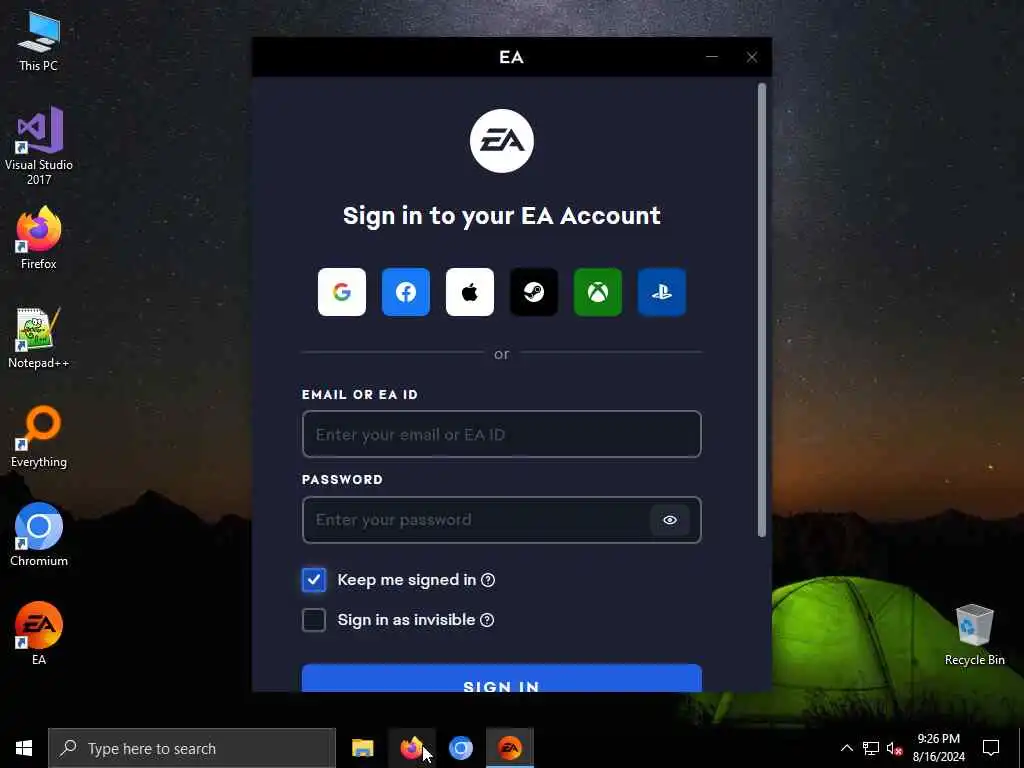
Task: Click the SIGN IN button
Action: (x=502, y=678)
